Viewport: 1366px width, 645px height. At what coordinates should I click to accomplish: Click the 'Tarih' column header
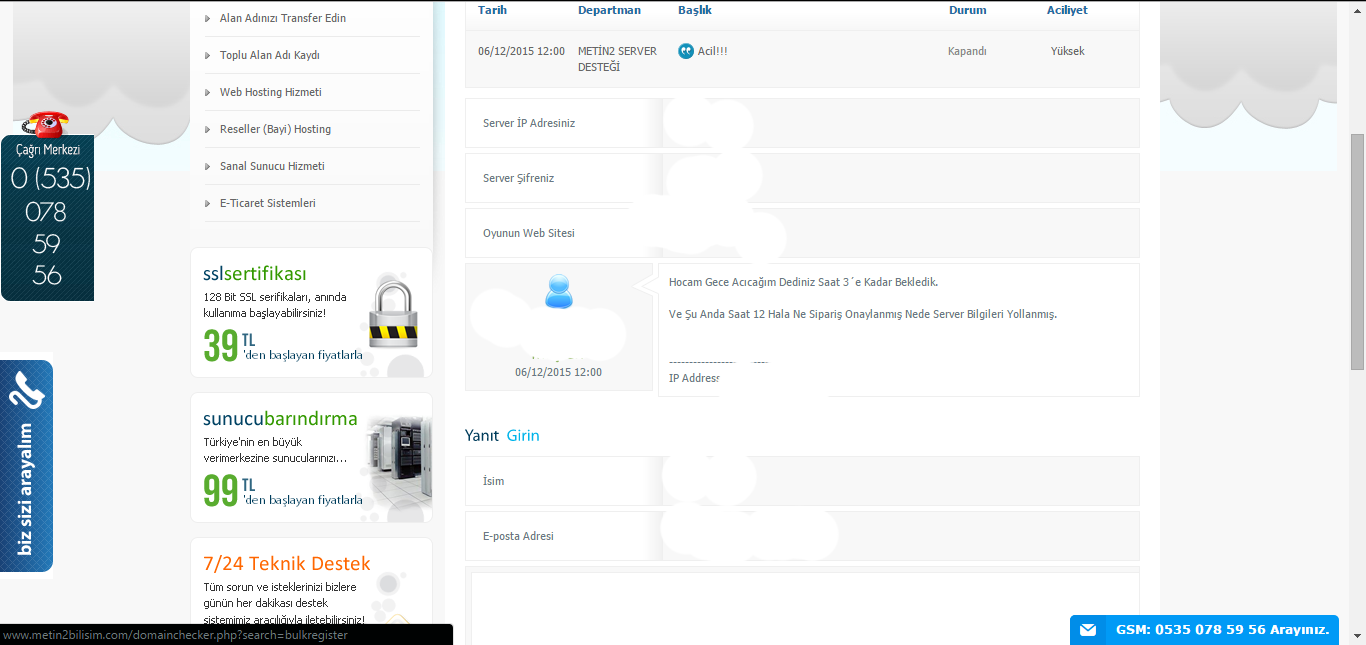(492, 10)
